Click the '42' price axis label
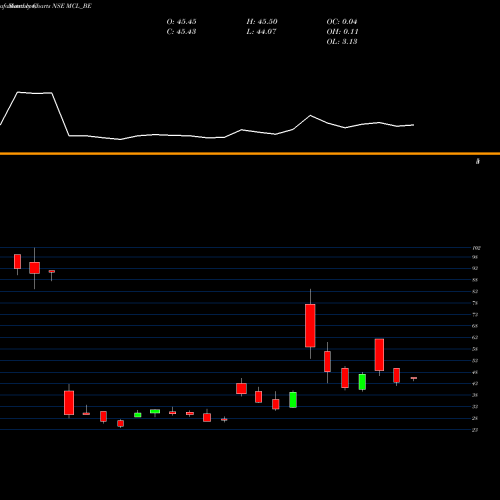500x500 pixels. tap(475, 384)
